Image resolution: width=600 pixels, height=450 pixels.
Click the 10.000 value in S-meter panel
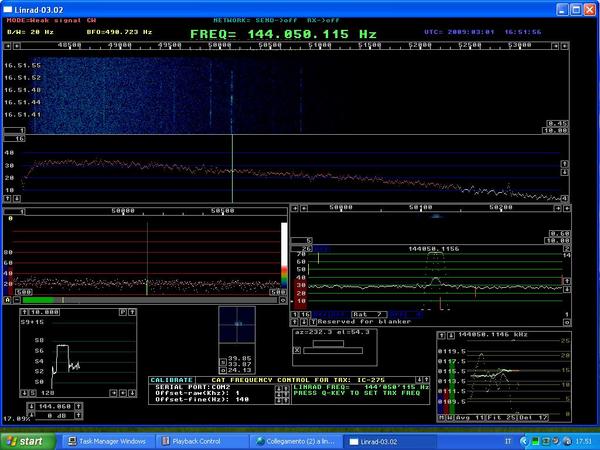tap(42, 312)
